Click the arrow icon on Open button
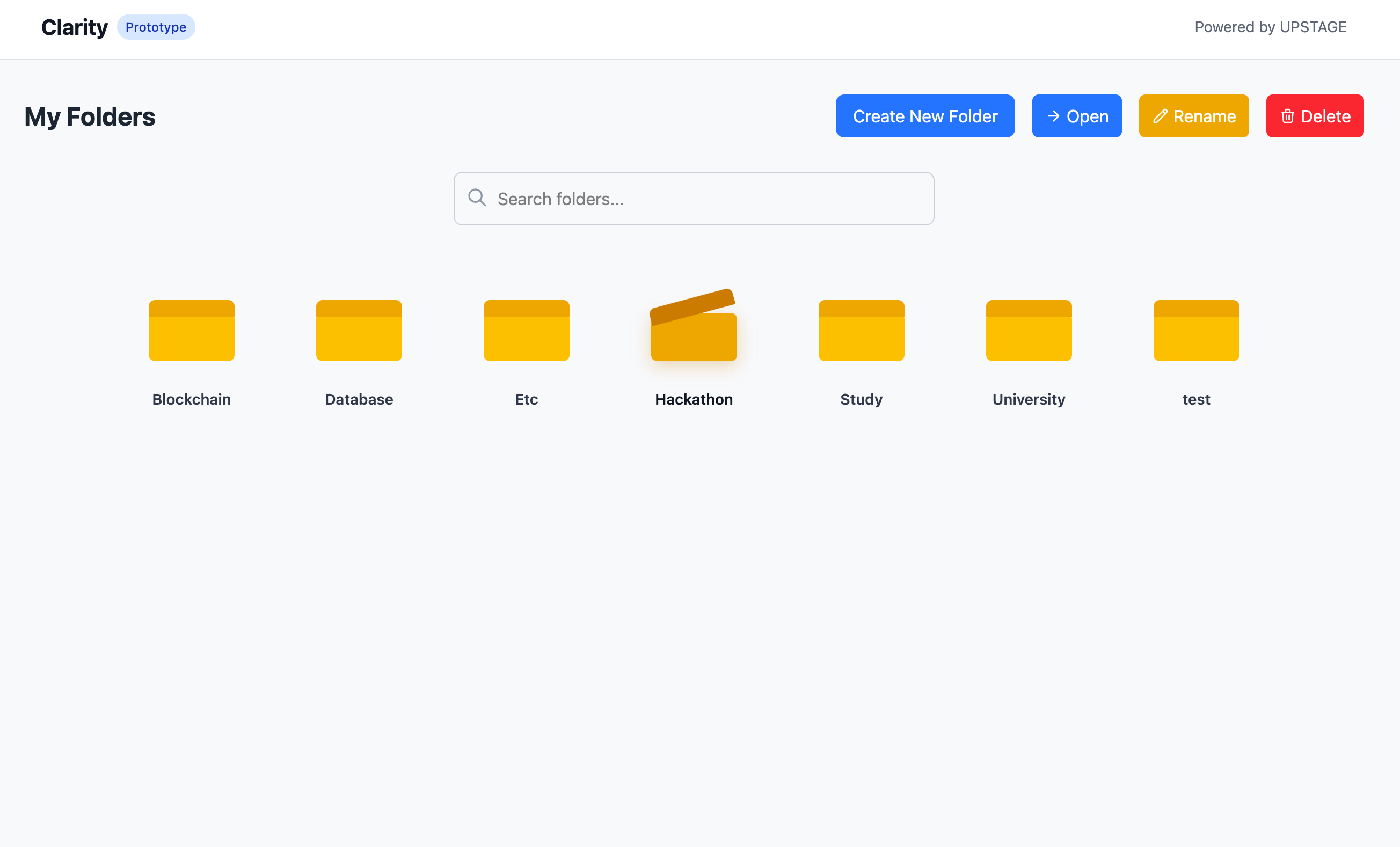The height and width of the screenshot is (847, 1400). (x=1053, y=116)
